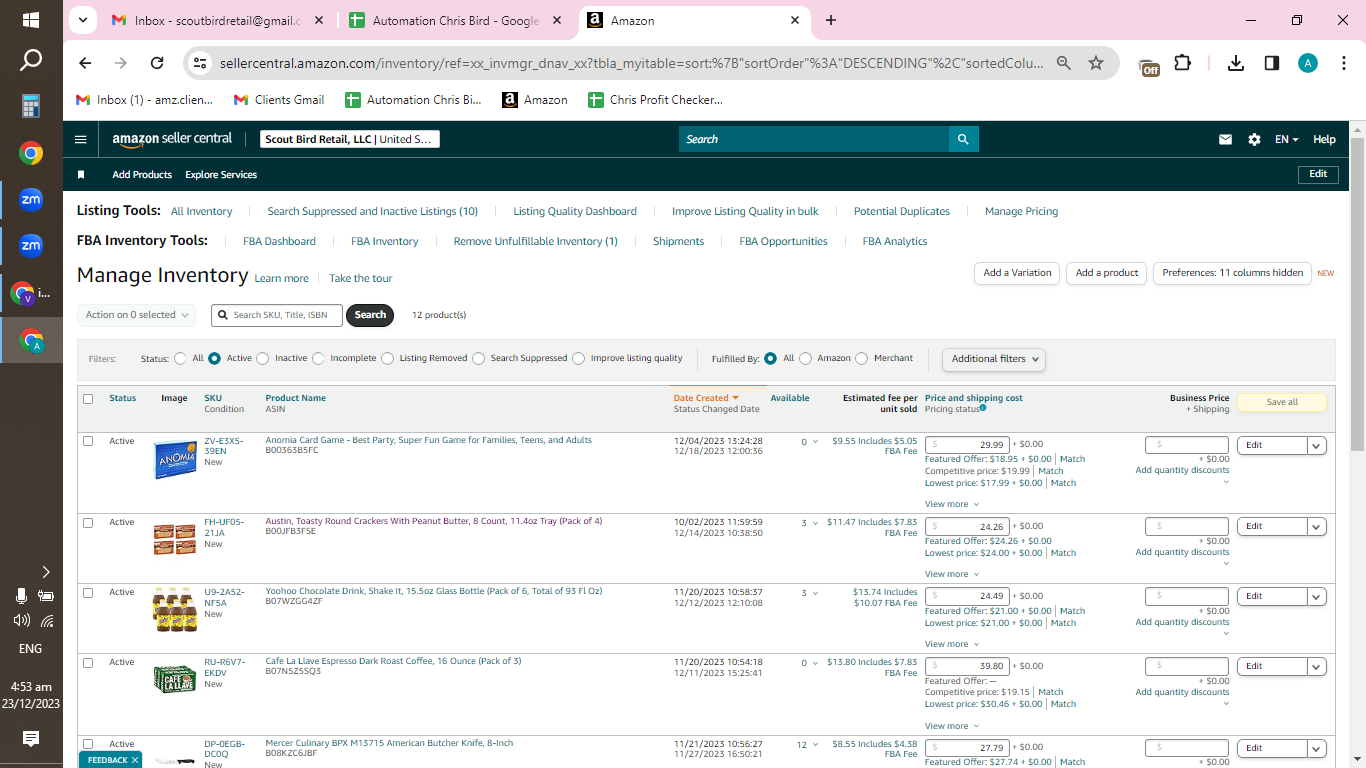The width and height of the screenshot is (1366, 768).
Task: Open the Seller Central hamburger menu
Action: tap(81, 140)
